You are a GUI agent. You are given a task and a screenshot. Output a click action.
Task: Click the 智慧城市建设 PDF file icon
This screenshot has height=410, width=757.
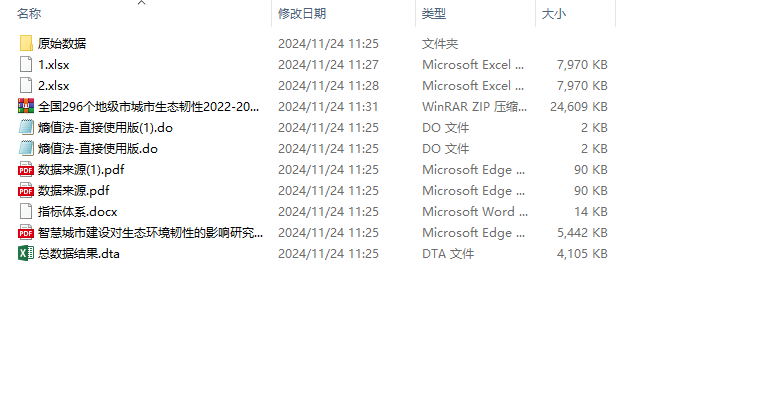pos(26,232)
